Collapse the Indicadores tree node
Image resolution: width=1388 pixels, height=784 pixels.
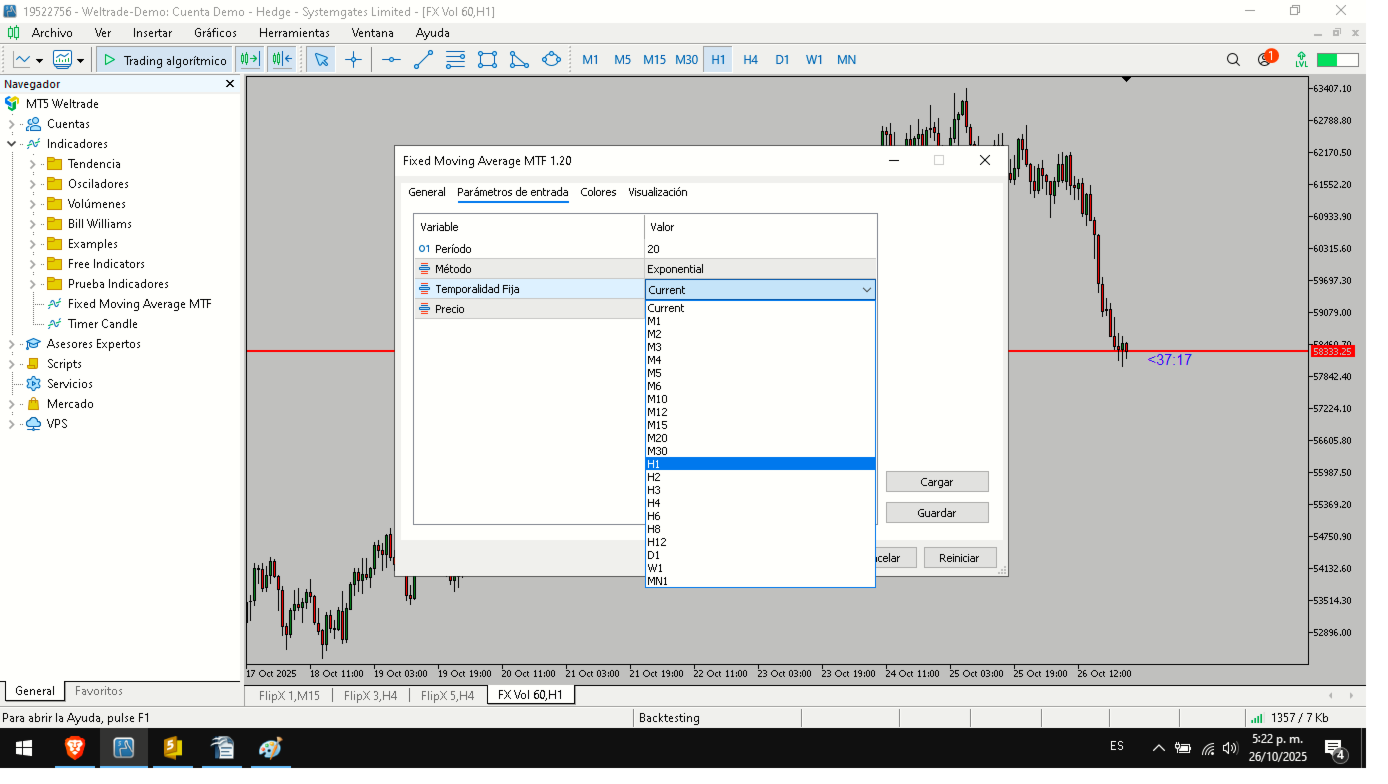(12, 144)
